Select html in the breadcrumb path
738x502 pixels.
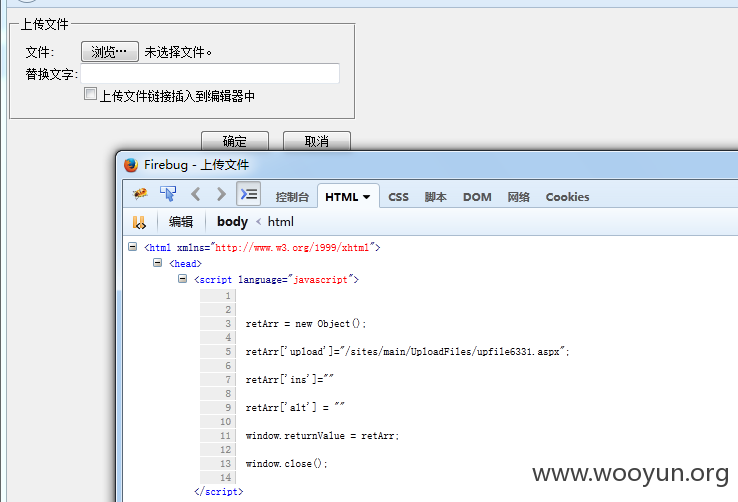(x=281, y=222)
